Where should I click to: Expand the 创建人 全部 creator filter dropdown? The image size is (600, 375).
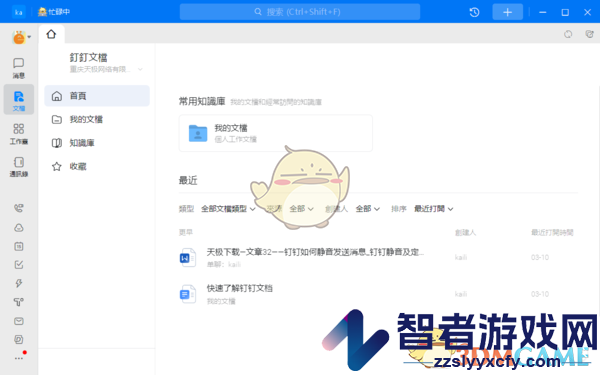(367, 209)
